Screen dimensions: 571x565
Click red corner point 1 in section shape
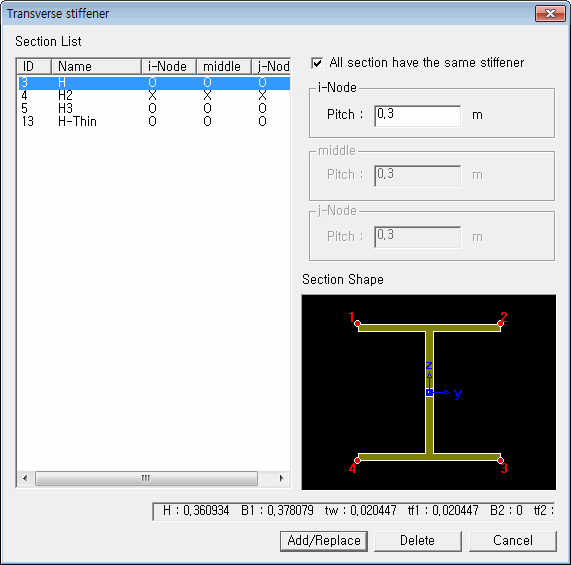pos(357,323)
